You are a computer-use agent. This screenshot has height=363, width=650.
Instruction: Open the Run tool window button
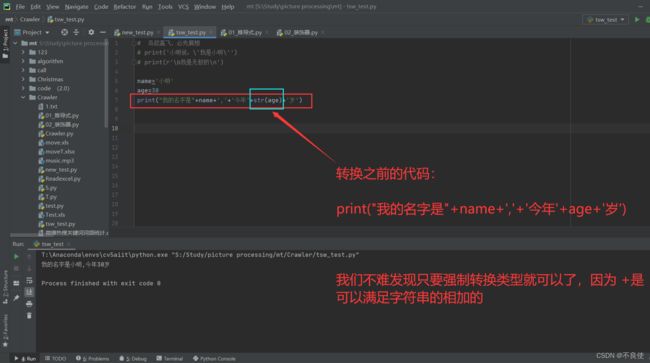click(x=25, y=358)
